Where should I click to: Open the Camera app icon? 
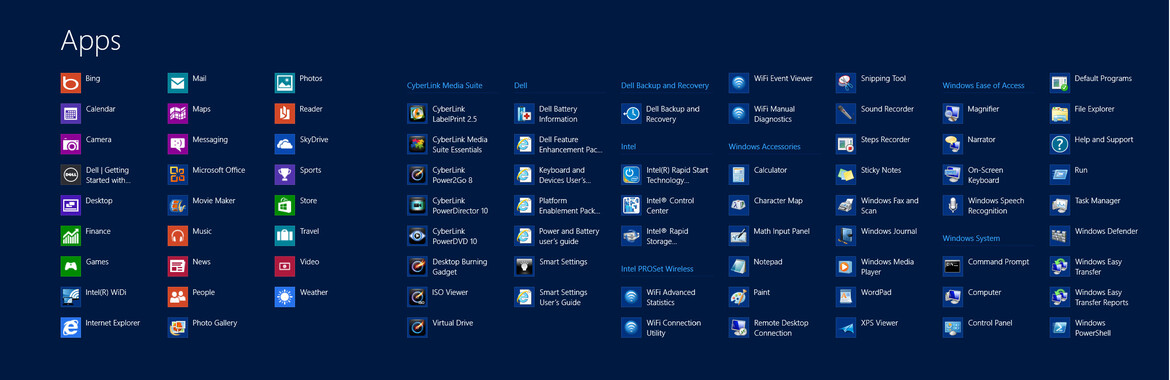71,144
